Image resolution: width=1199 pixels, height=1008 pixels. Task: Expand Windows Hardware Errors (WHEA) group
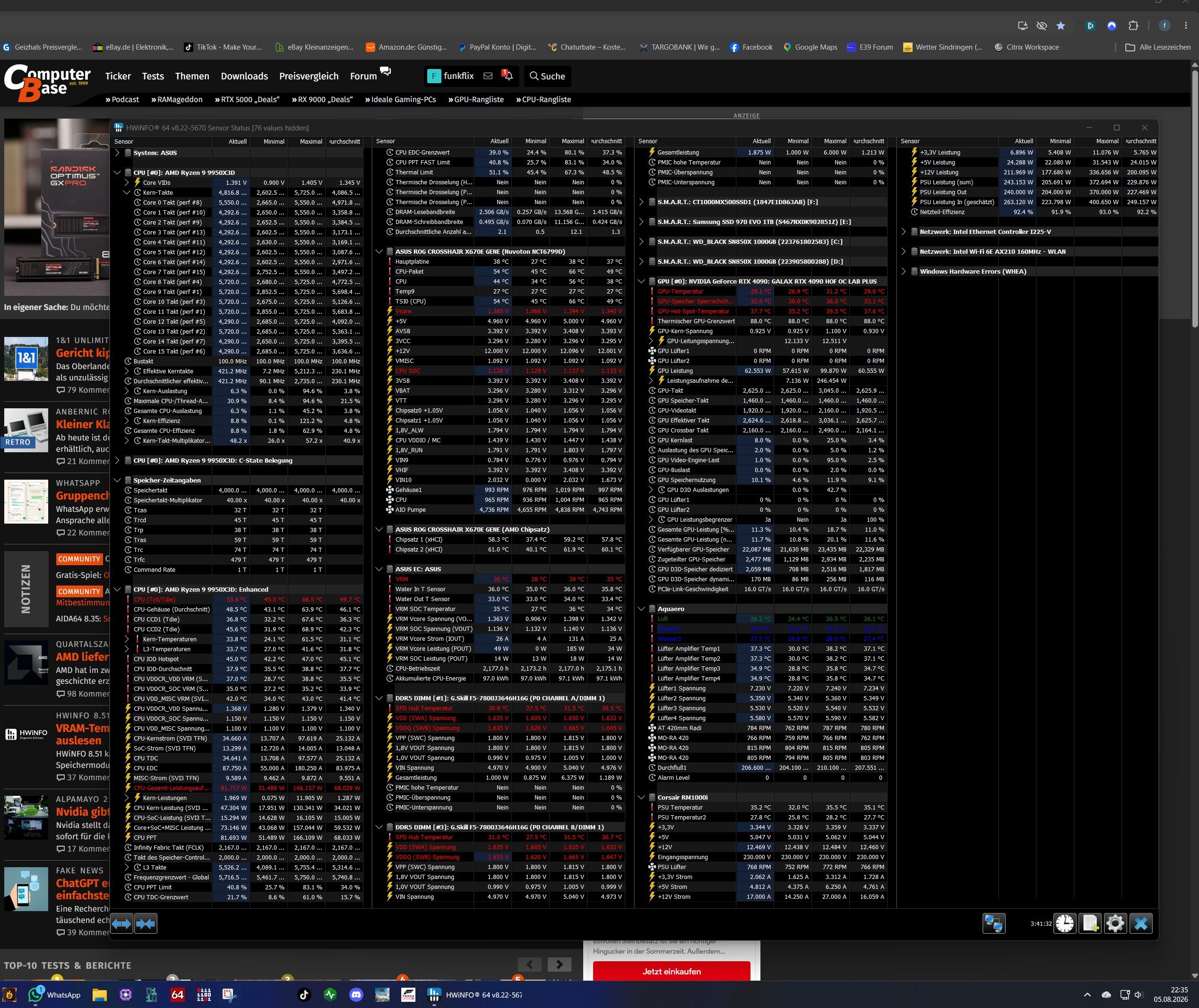[x=904, y=271]
